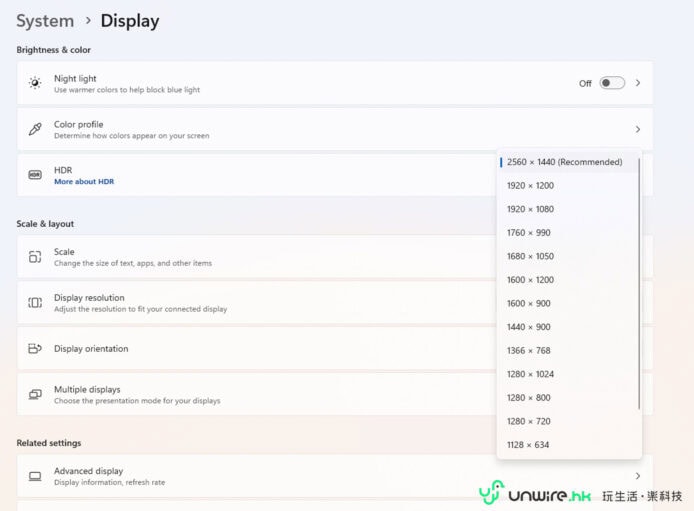
Task: Click the Advanced display monitor icon
Action: tap(35, 476)
